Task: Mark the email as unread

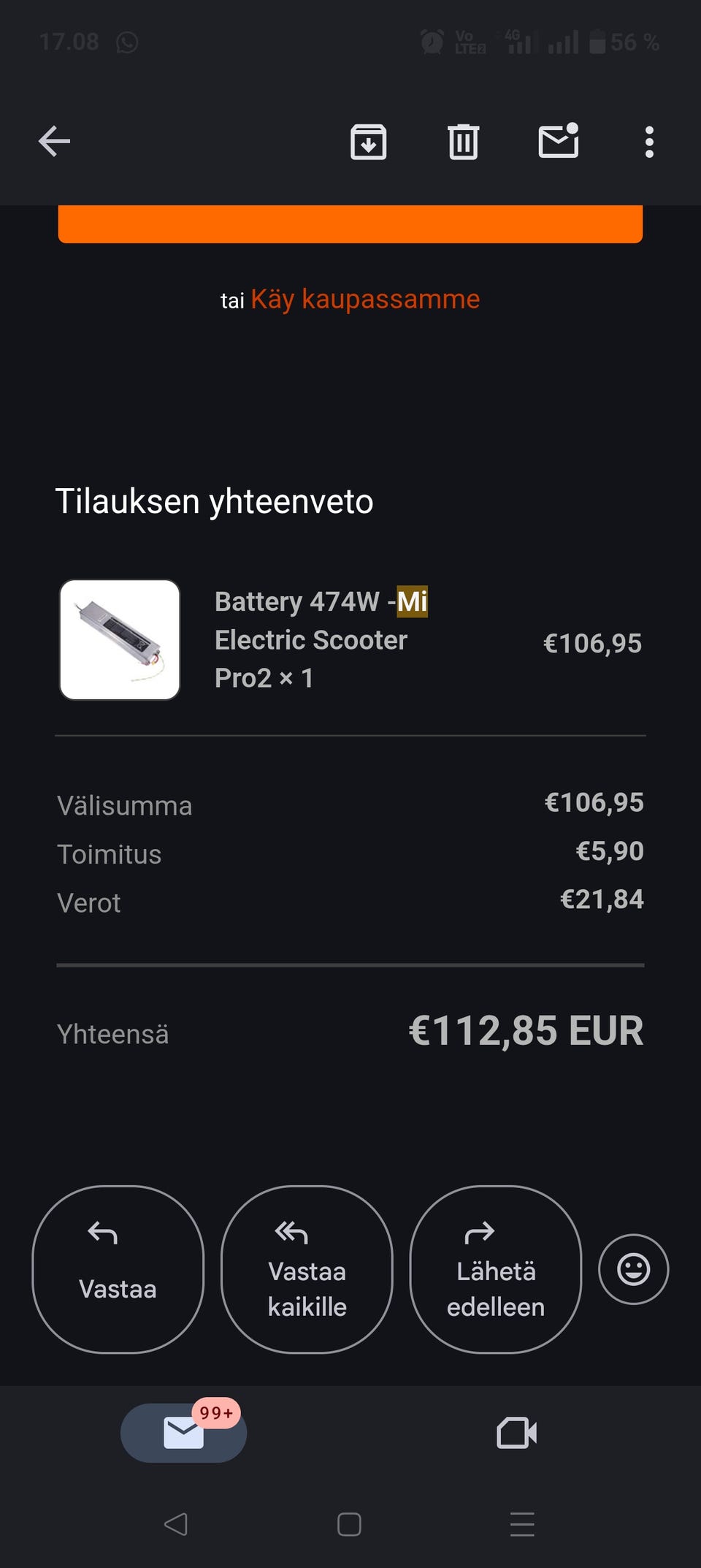Action: (x=559, y=141)
